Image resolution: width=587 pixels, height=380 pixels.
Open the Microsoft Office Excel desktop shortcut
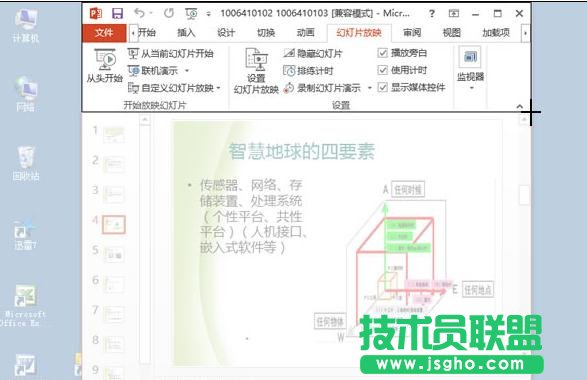(x=25, y=306)
